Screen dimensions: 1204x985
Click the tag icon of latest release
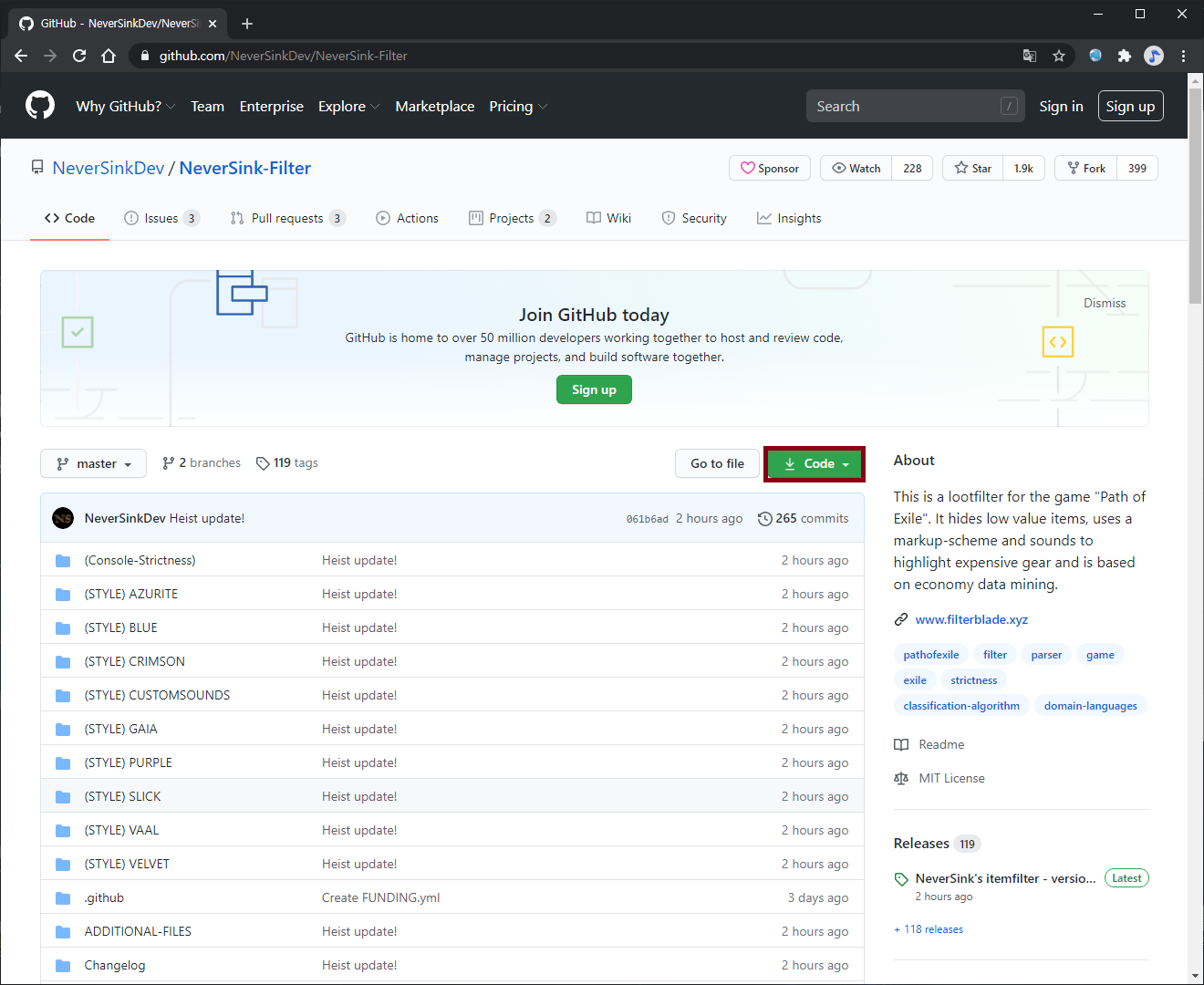point(901,879)
